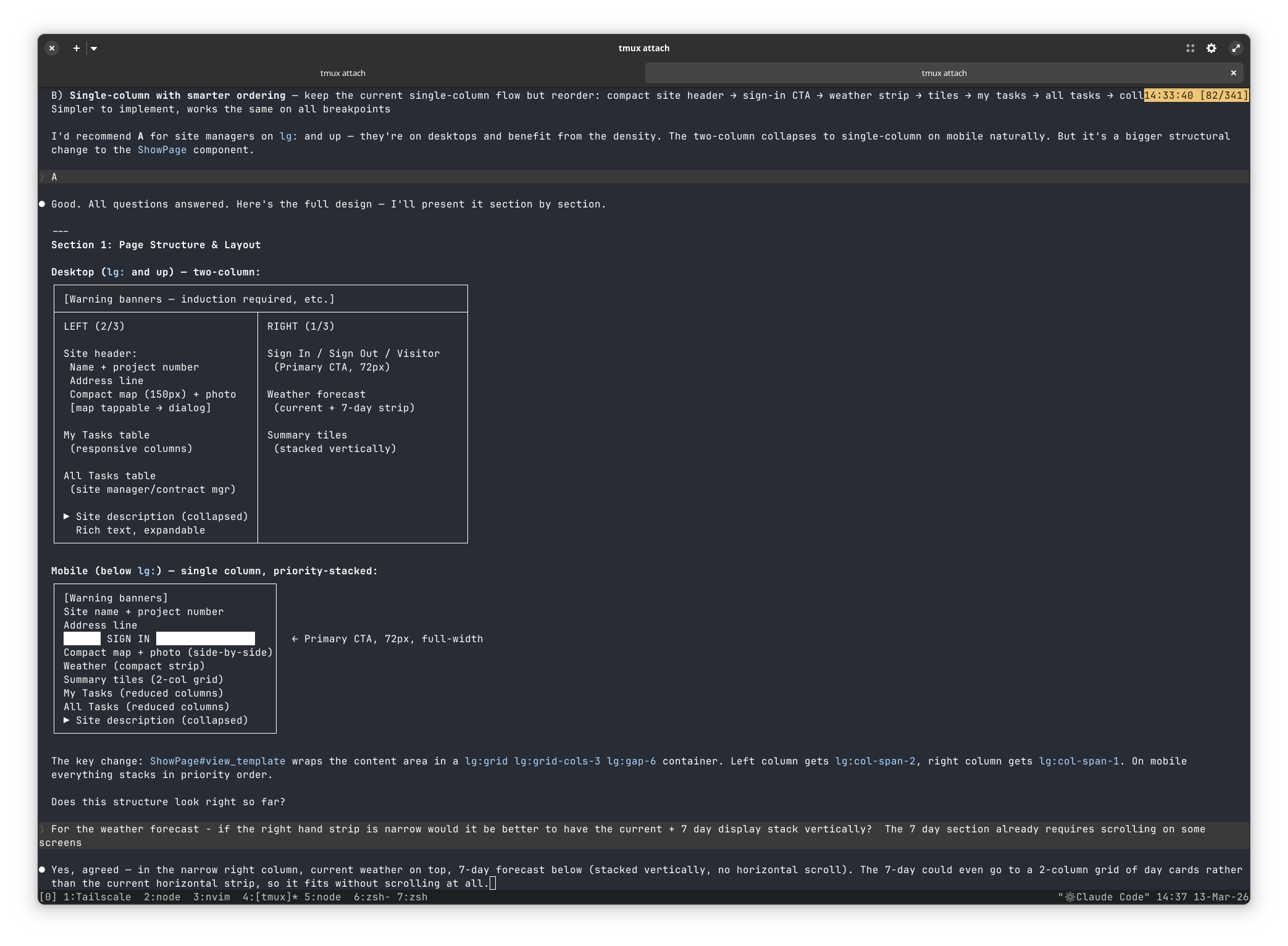Click the mobile Site description collapsed triangle
This screenshot has width=1288, height=946.
point(67,720)
